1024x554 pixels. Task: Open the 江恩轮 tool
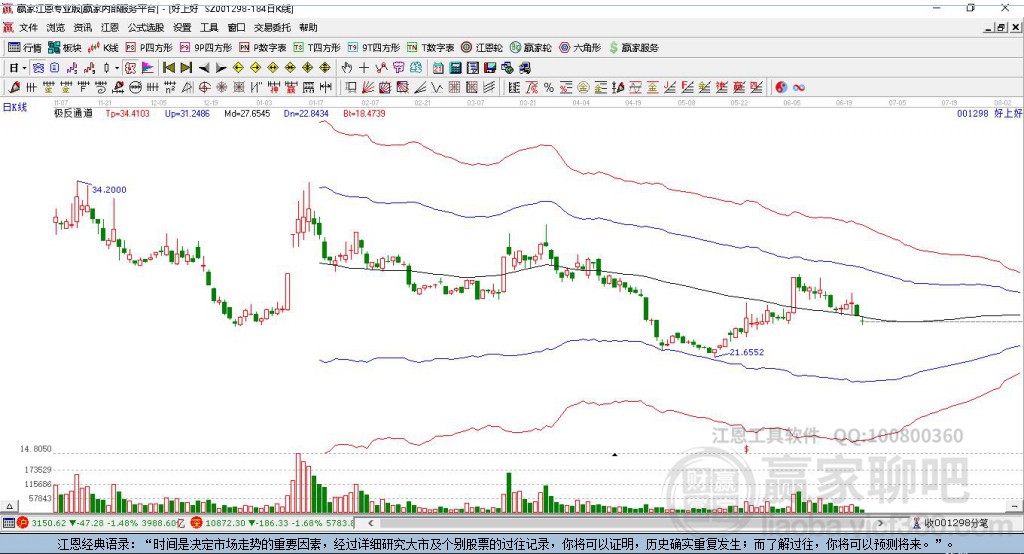(482, 48)
